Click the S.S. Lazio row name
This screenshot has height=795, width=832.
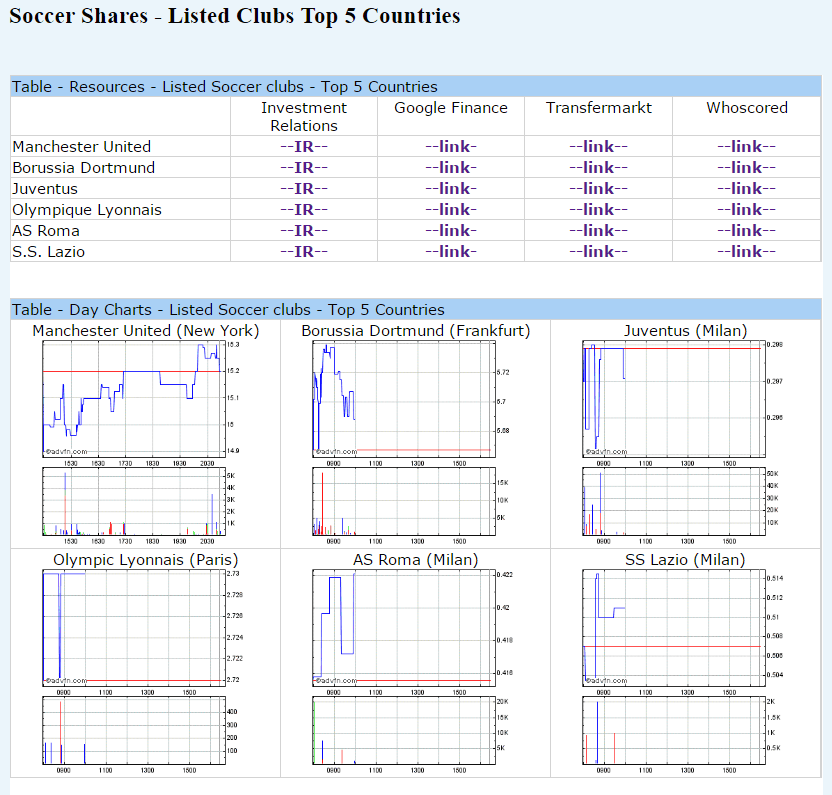[48, 252]
